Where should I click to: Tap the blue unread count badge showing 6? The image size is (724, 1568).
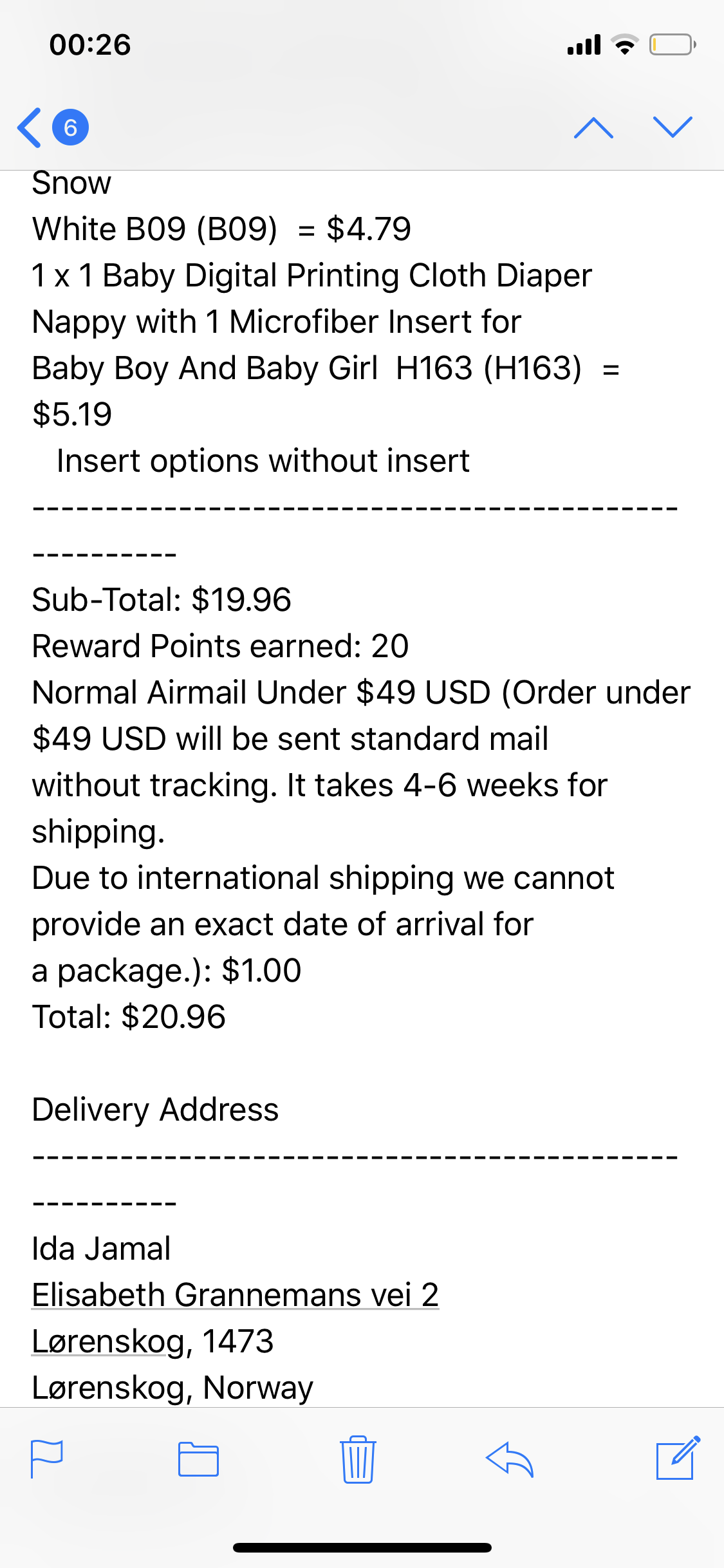point(70,127)
